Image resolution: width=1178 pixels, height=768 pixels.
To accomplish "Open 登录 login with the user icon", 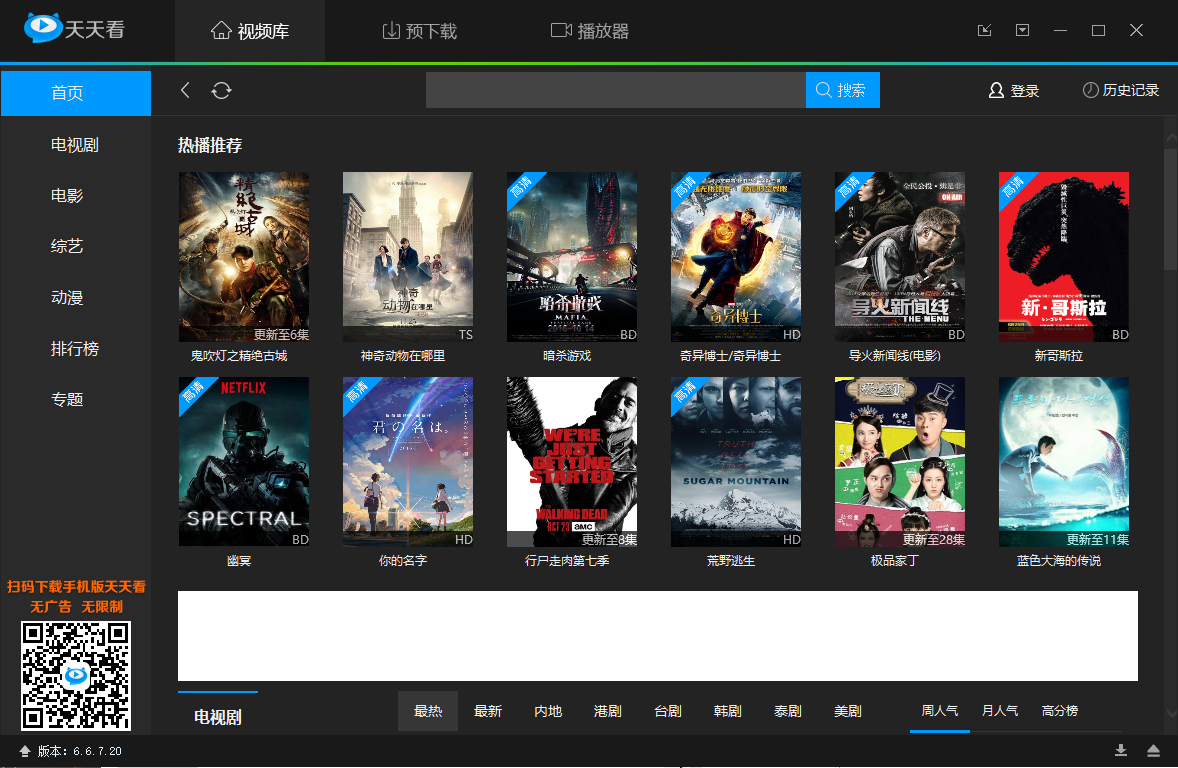I will [1013, 91].
